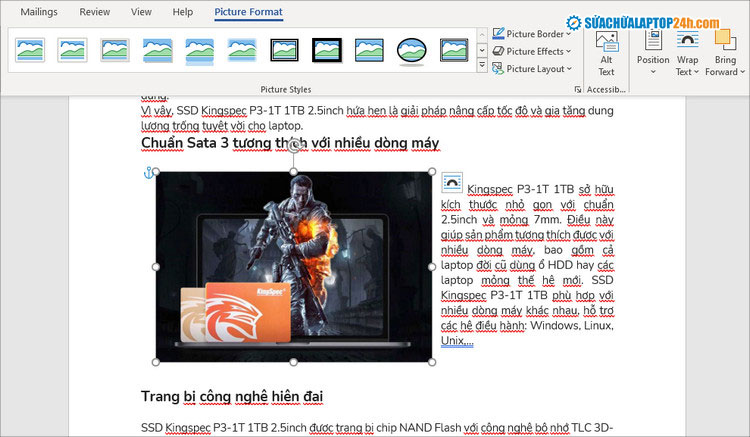Apply the last visible picture style, Compound Frame
The height and width of the screenshot is (437, 750).
point(454,50)
